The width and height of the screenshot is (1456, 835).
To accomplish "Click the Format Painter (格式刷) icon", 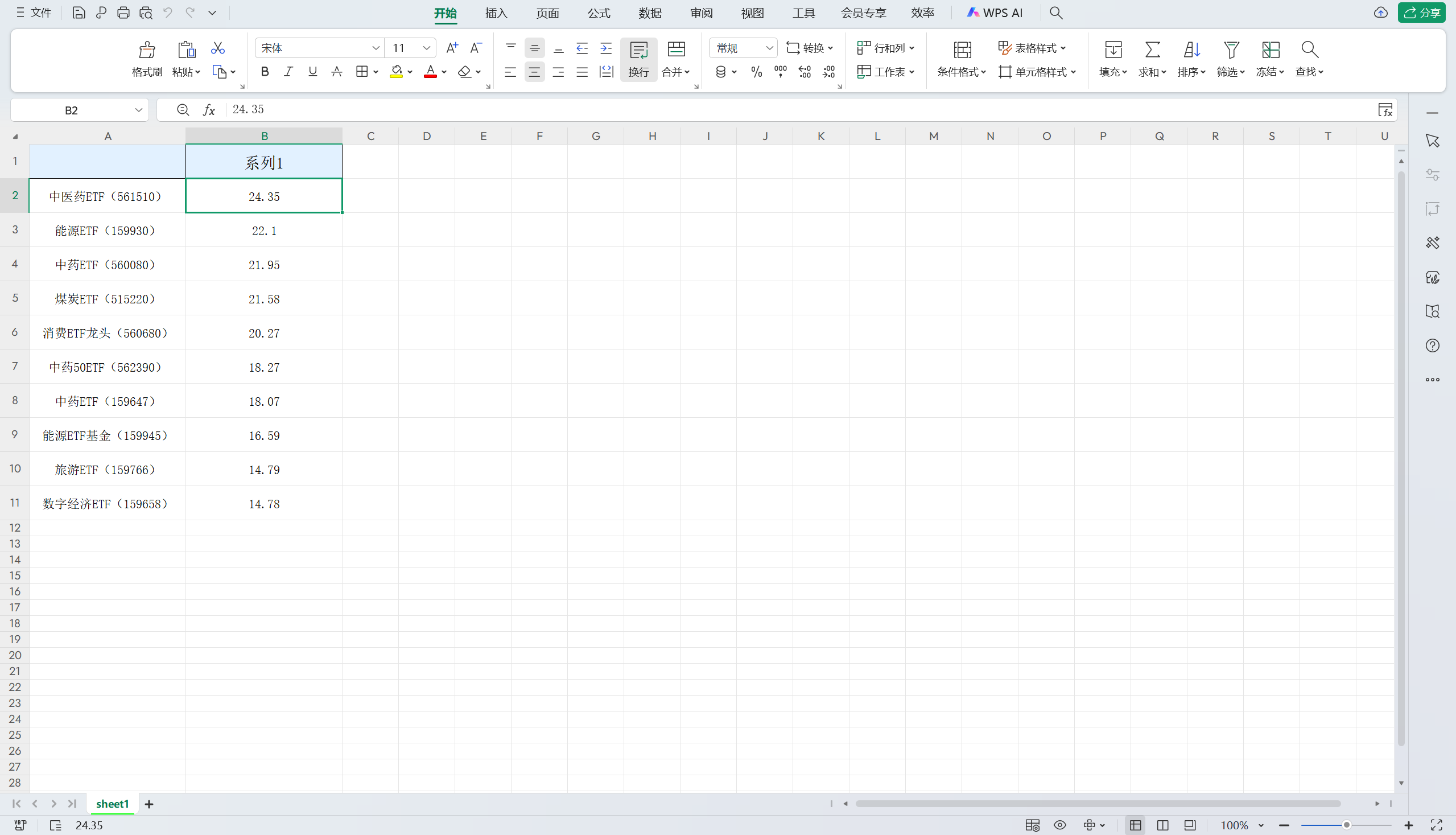I will (x=147, y=50).
